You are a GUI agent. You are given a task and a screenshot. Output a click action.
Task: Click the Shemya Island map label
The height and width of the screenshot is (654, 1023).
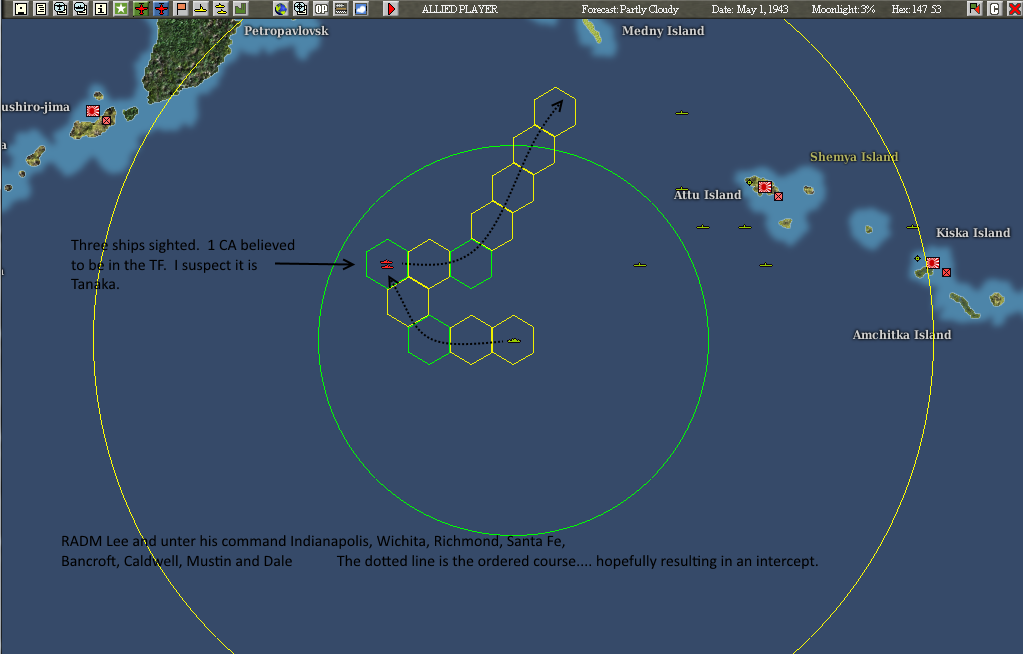point(854,157)
